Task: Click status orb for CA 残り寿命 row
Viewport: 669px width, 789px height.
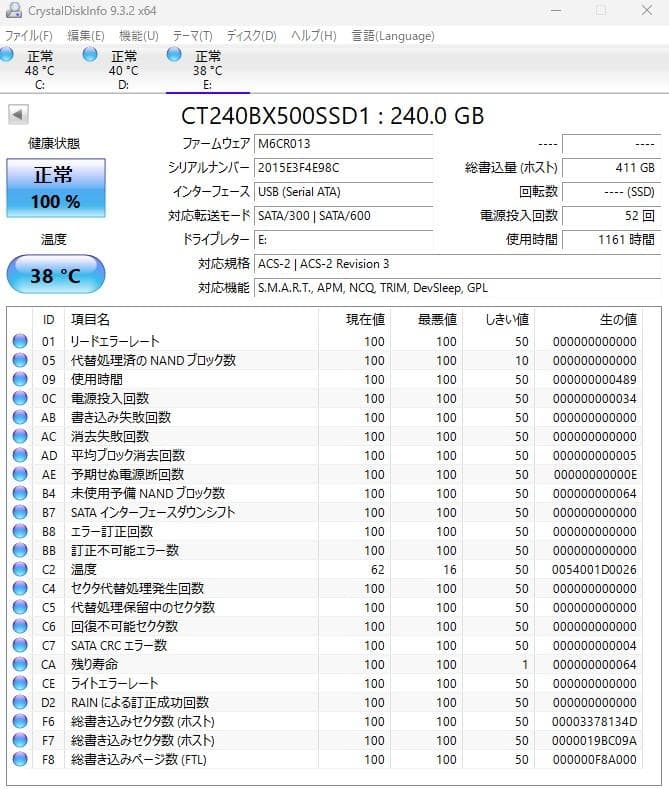Action: (x=20, y=664)
